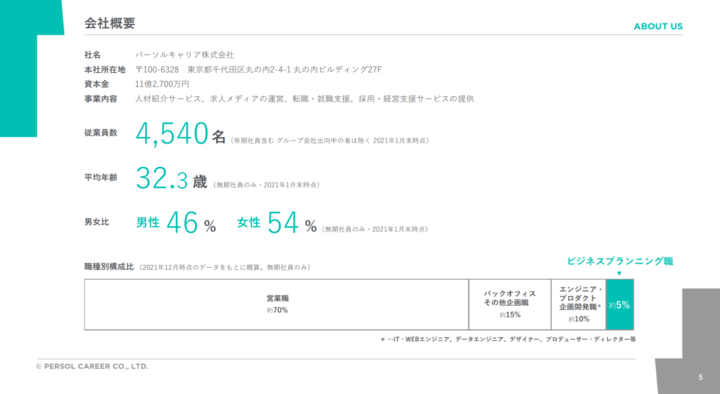Select the バックオフィス その他企画職 segment
The width and height of the screenshot is (720, 394).
(510, 304)
